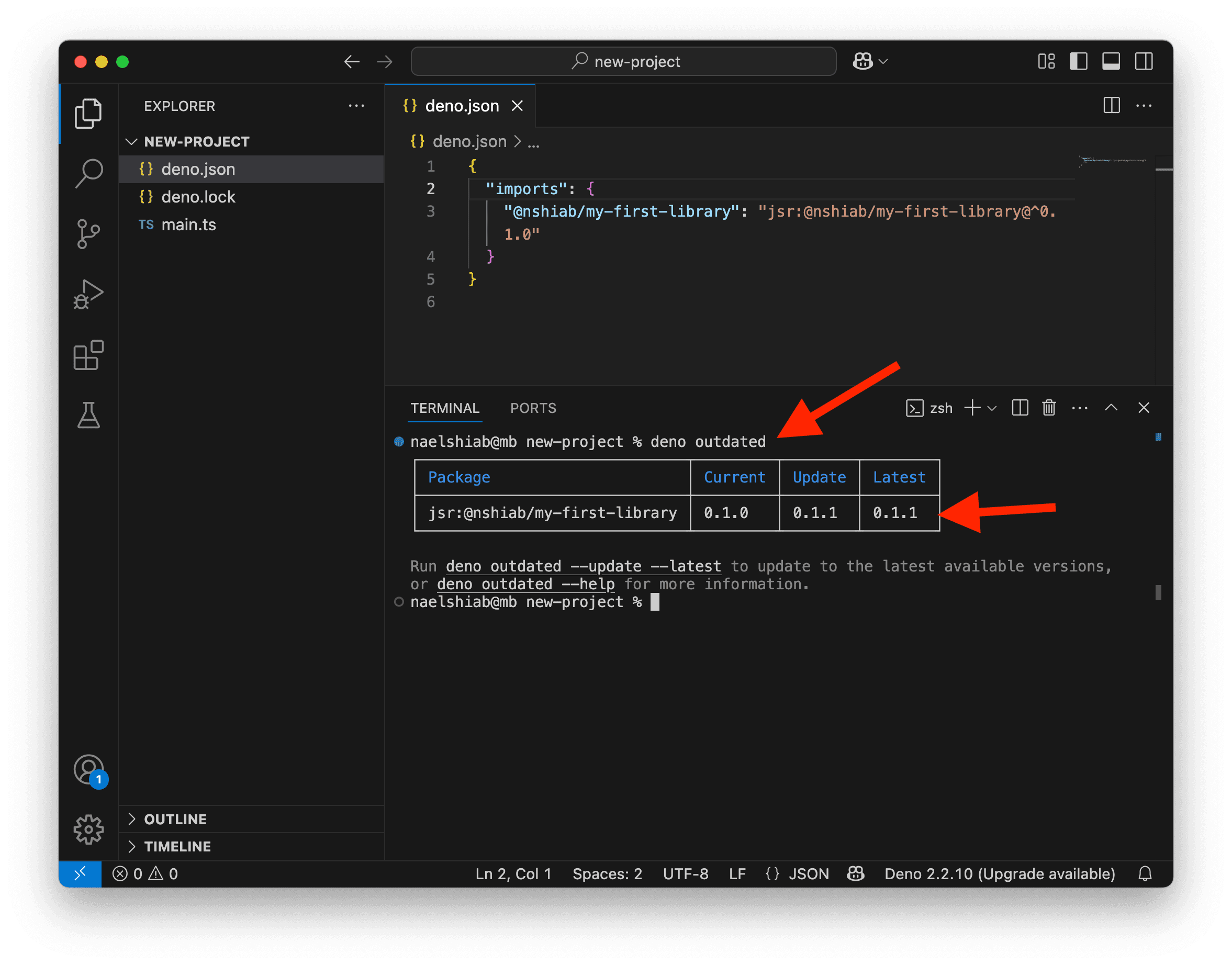Split the terminal pane
1232x965 pixels.
point(1020,408)
